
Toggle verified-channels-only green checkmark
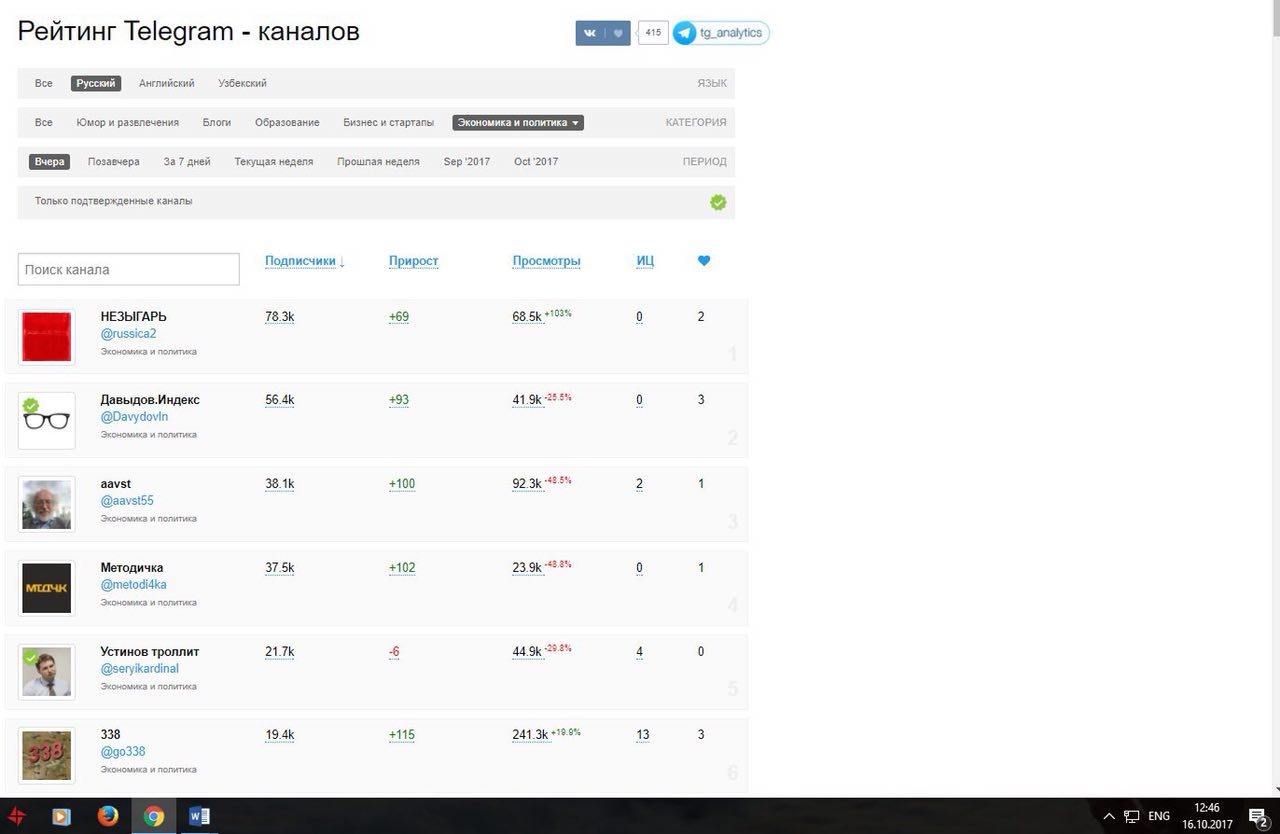718,202
